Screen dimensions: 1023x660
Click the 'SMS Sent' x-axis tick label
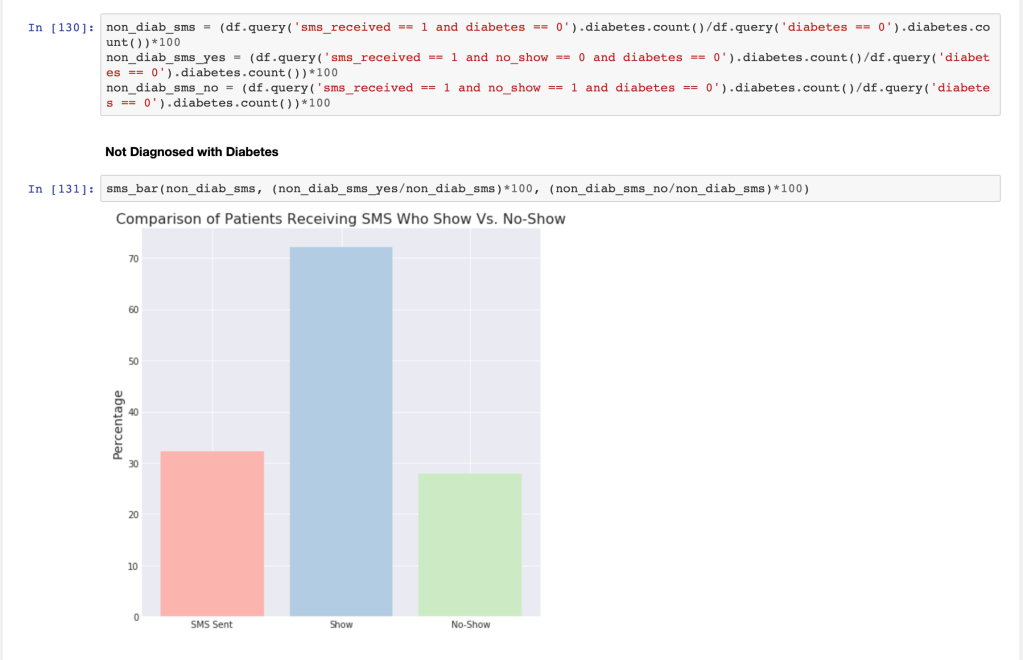pyautogui.click(x=212, y=625)
